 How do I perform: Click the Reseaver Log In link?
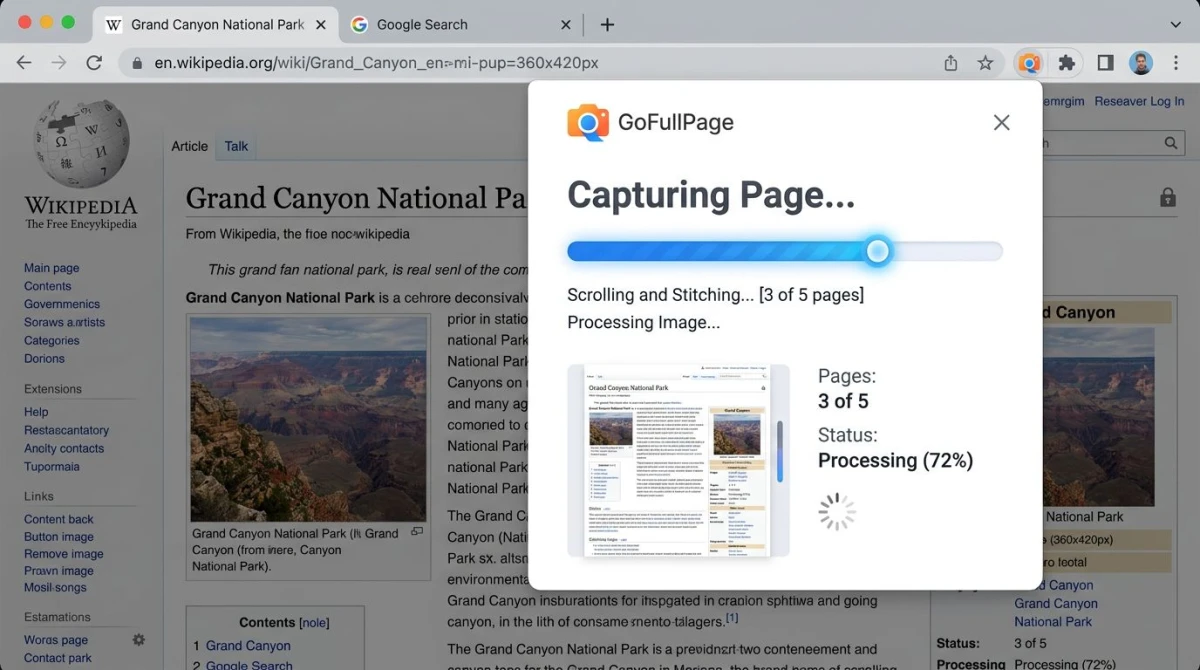pos(1139,101)
